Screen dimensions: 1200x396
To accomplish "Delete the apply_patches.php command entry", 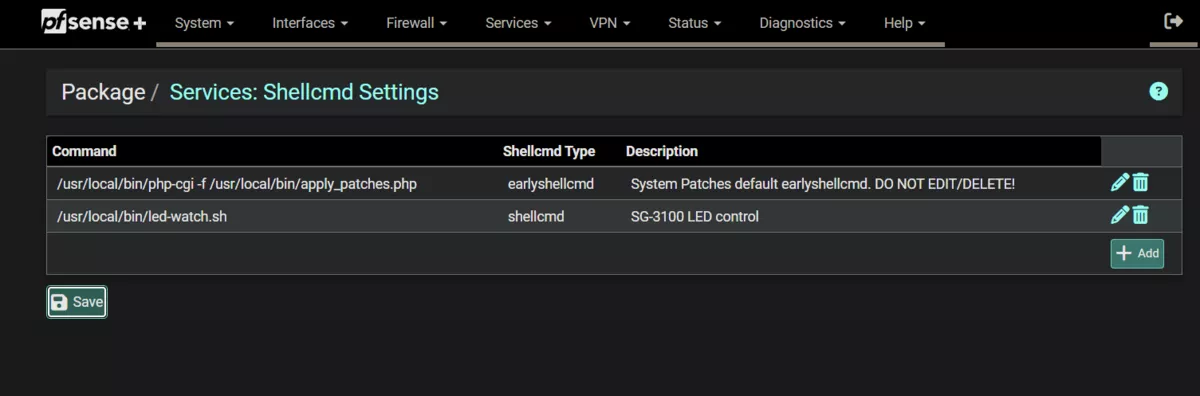I will pyautogui.click(x=1141, y=183).
